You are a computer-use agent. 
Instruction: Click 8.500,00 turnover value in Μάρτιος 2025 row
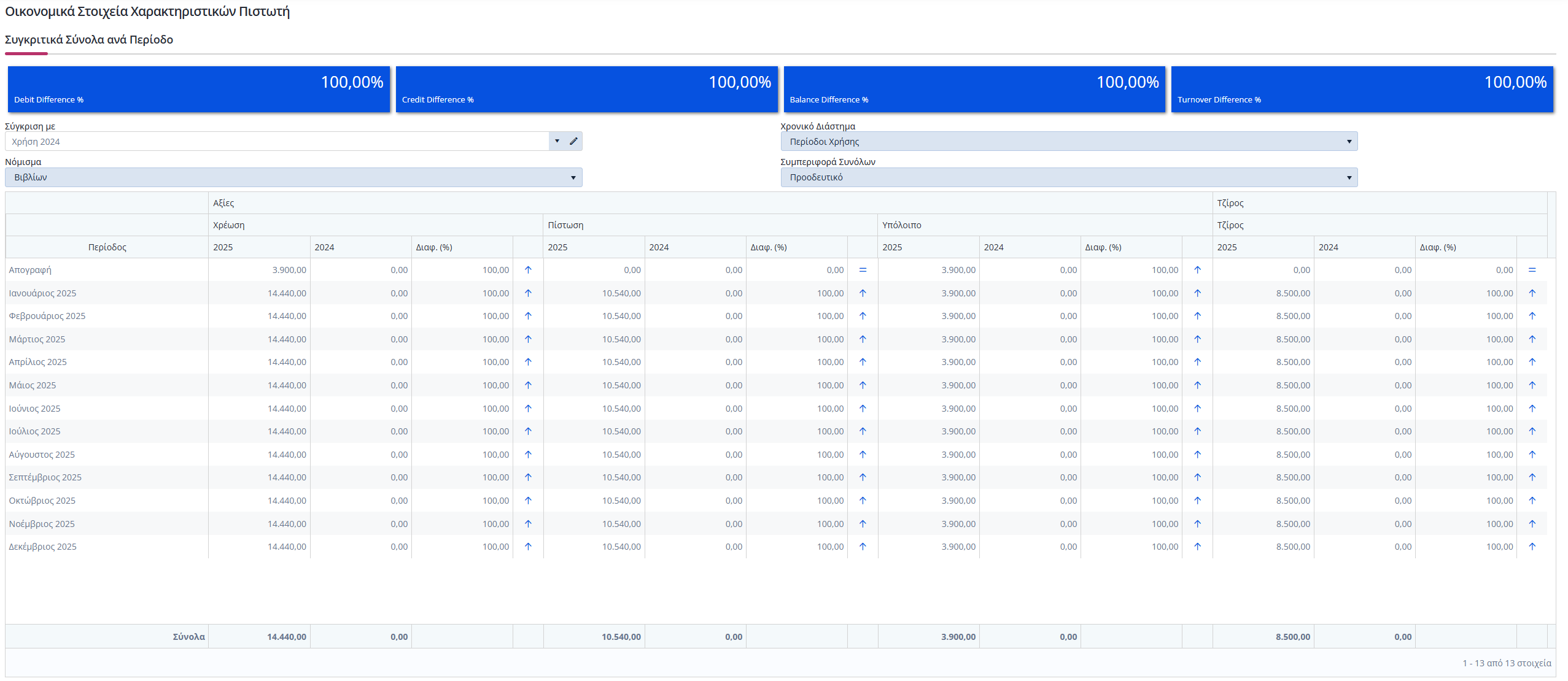tap(1293, 339)
